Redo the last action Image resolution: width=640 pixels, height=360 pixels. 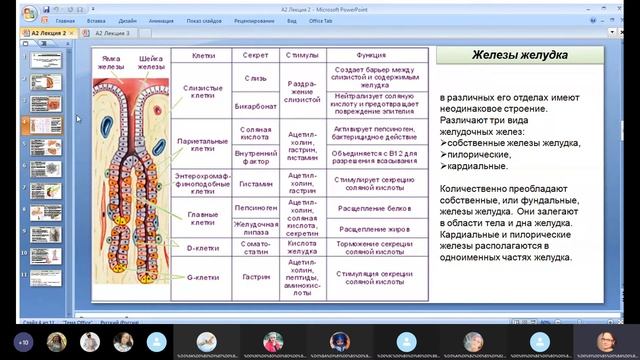(x=70, y=9)
